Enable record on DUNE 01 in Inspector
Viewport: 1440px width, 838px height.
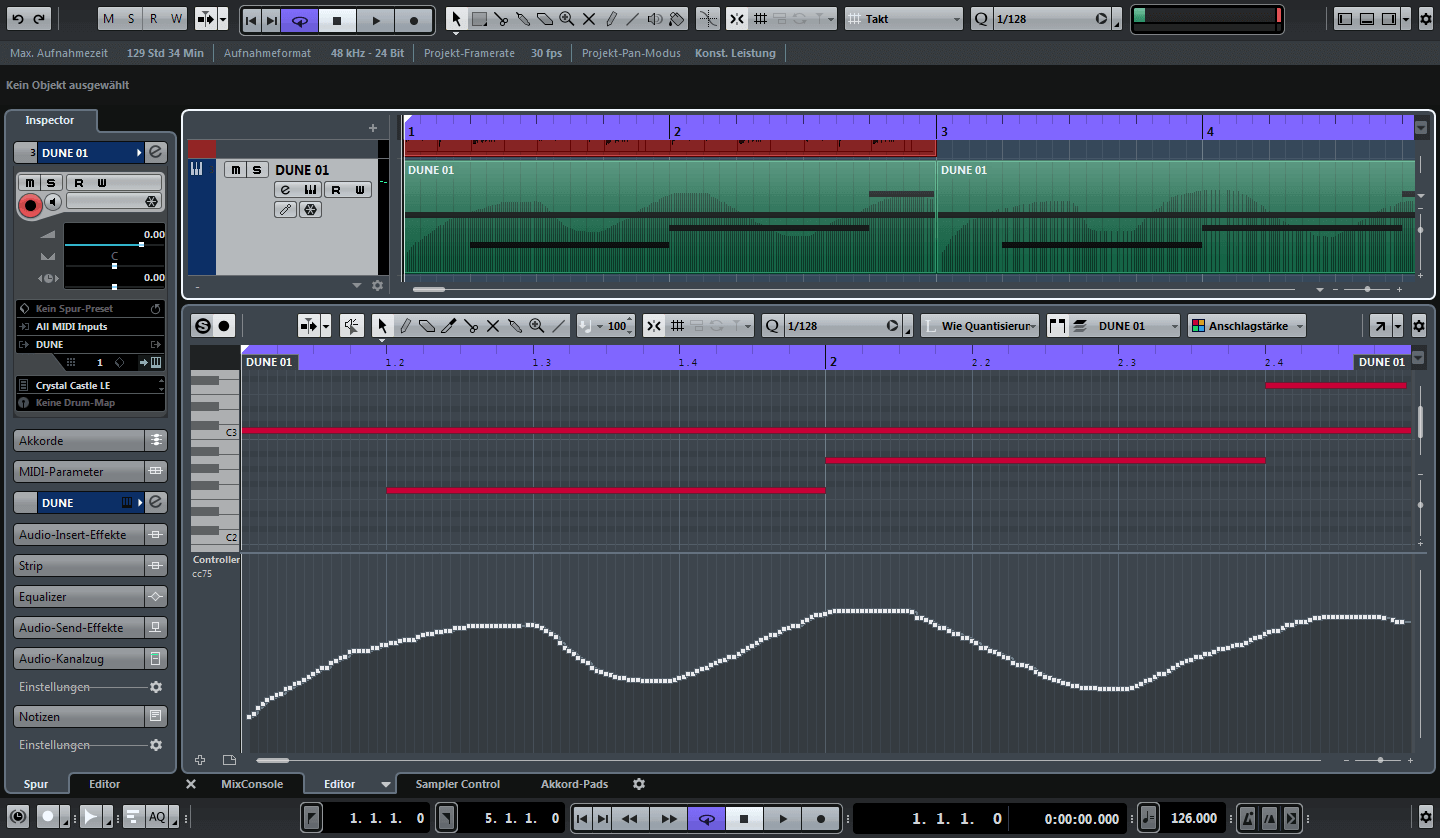click(x=30, y=205)
